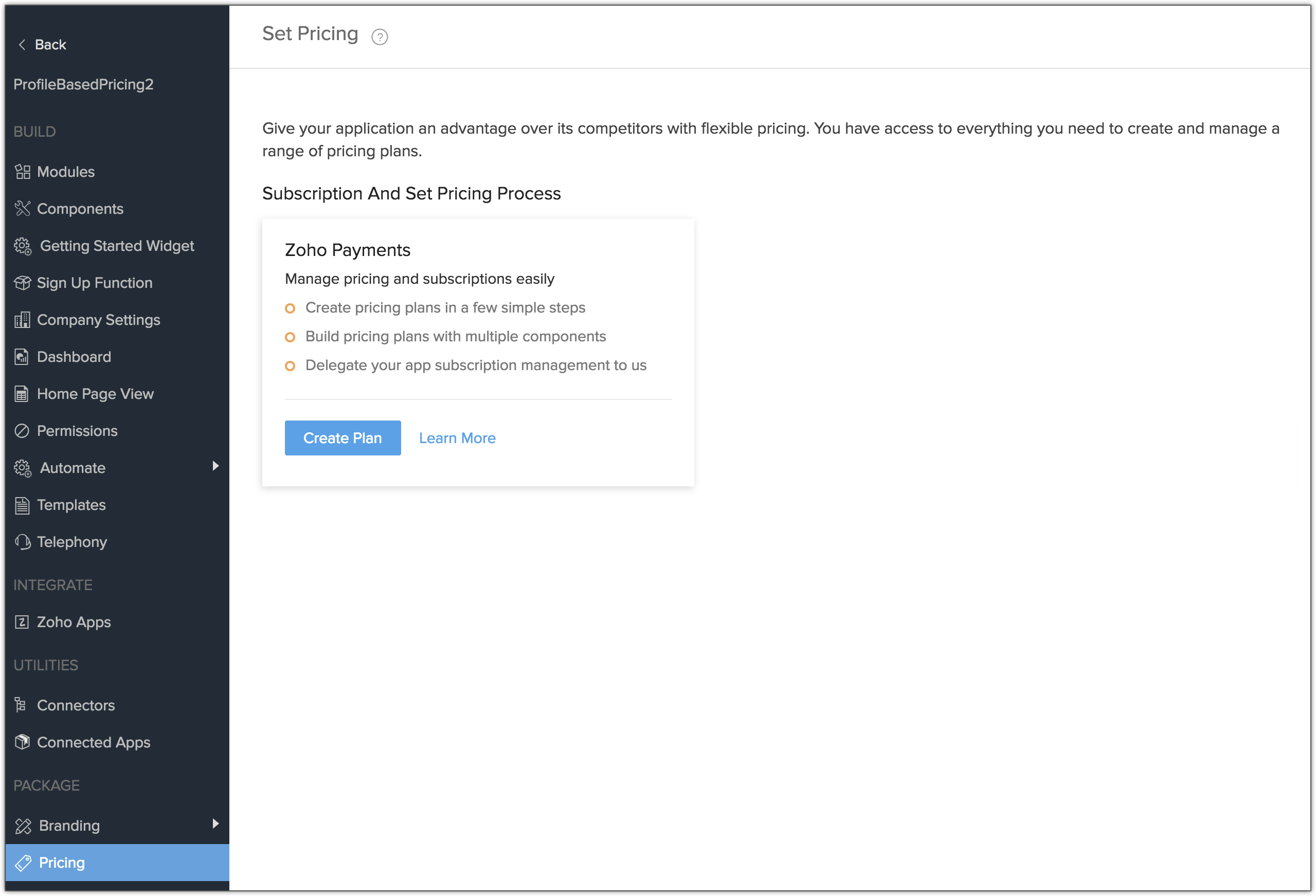Open the Components menu item

pyautogui.click(x=117, y=209)
